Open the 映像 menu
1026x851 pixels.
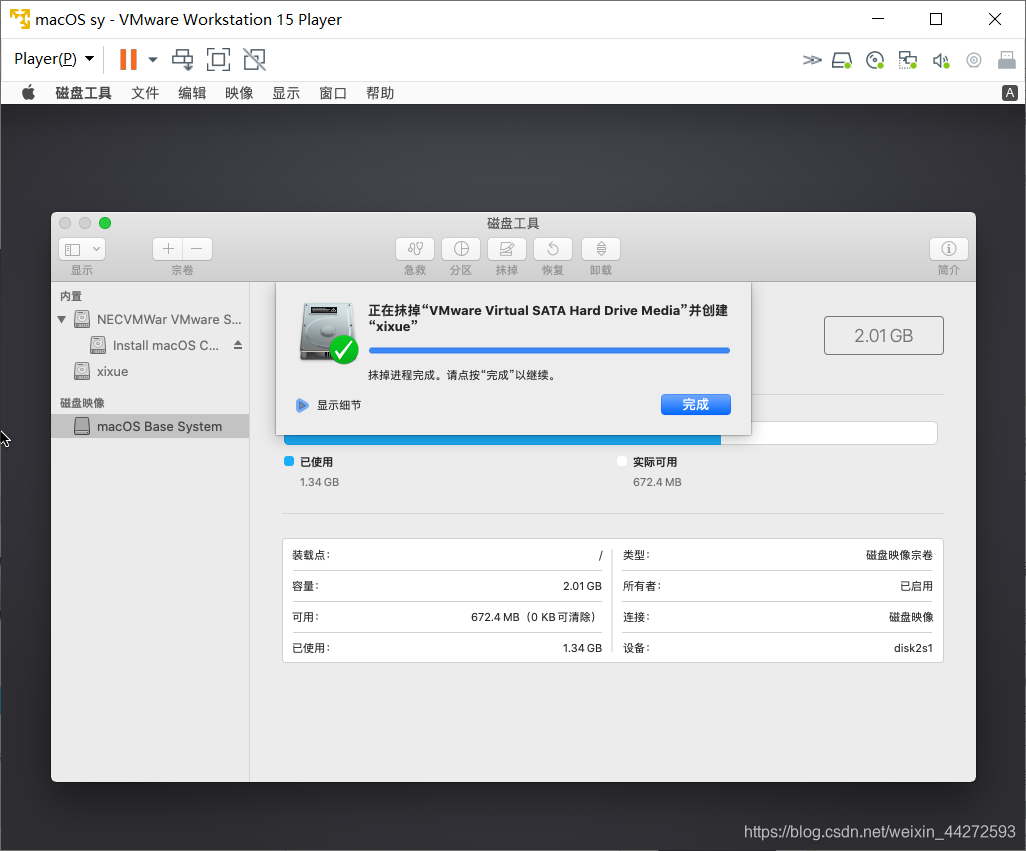239,93
